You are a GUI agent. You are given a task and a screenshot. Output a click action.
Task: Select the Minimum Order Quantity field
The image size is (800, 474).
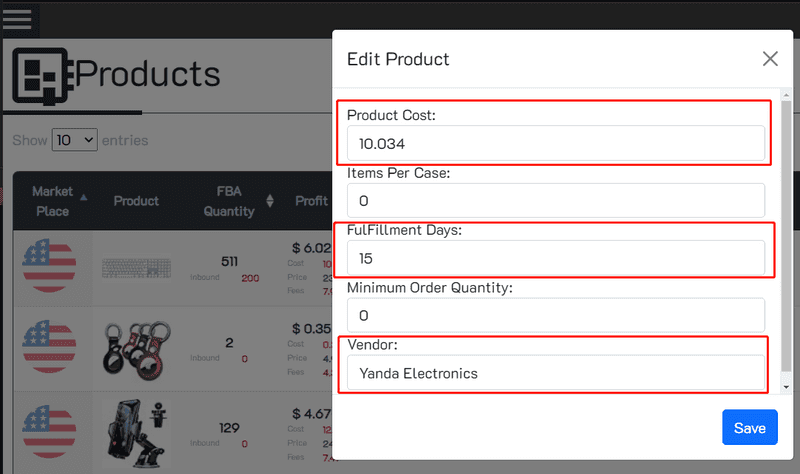pyautogui.click(x=555, y=315)
